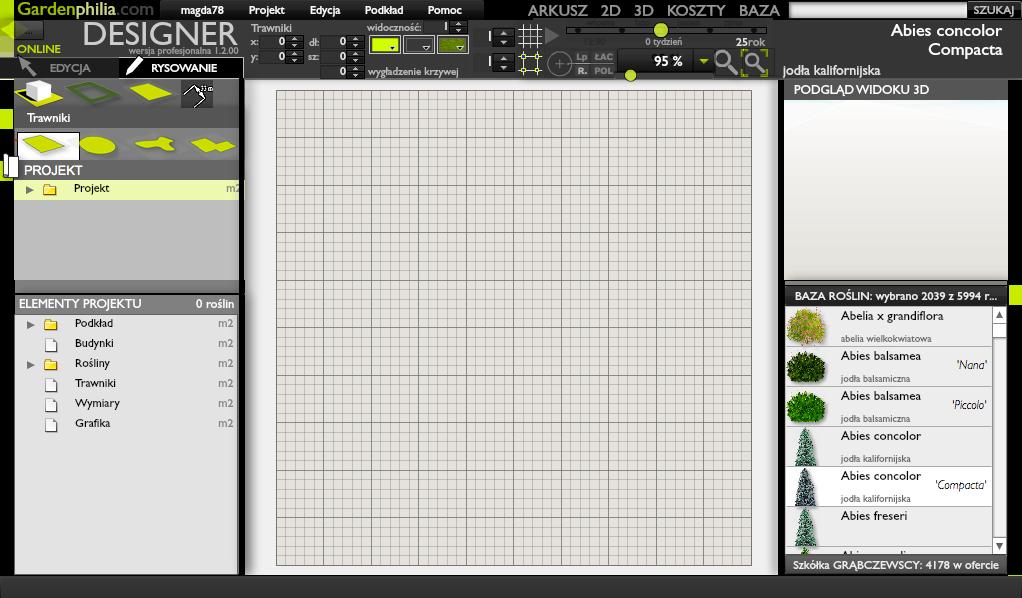This screenshot has width=1022, height=598.
Task: Click the search text field
Action: coord(878,10)
